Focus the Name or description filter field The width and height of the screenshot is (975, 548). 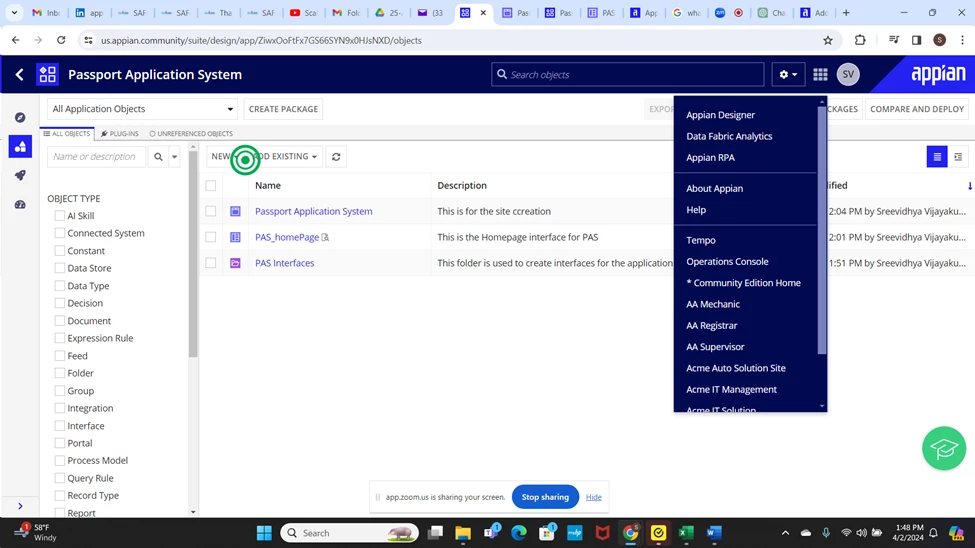coord(96,157)
